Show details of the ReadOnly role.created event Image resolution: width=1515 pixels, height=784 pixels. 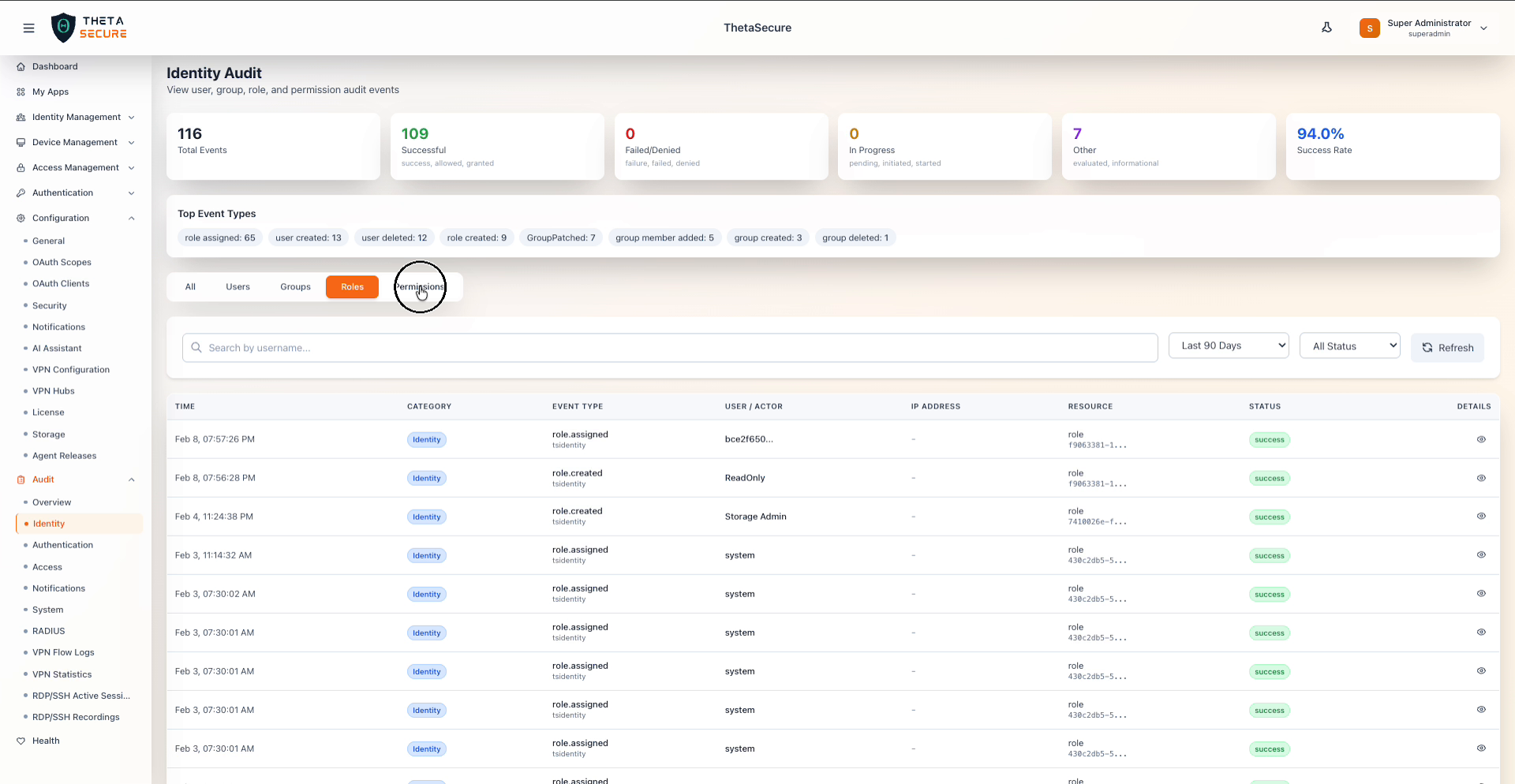click(1482, 478)
